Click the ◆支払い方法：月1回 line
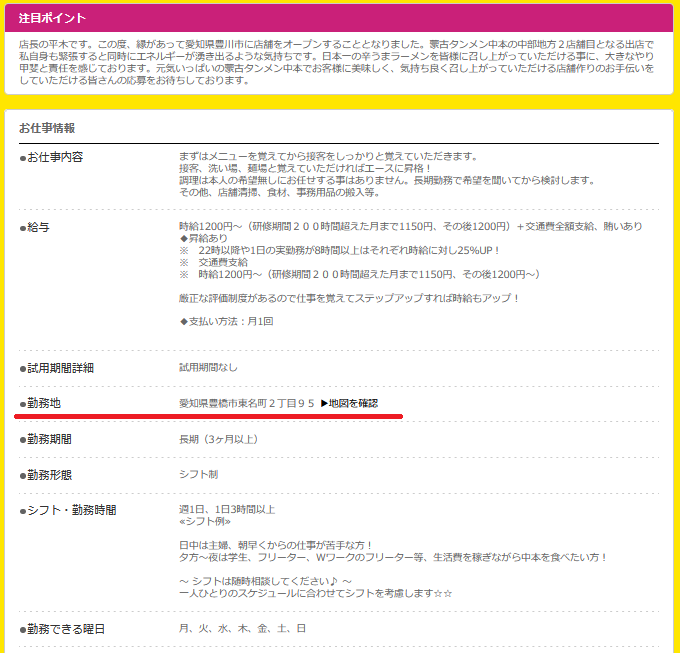 click(226, 321)
